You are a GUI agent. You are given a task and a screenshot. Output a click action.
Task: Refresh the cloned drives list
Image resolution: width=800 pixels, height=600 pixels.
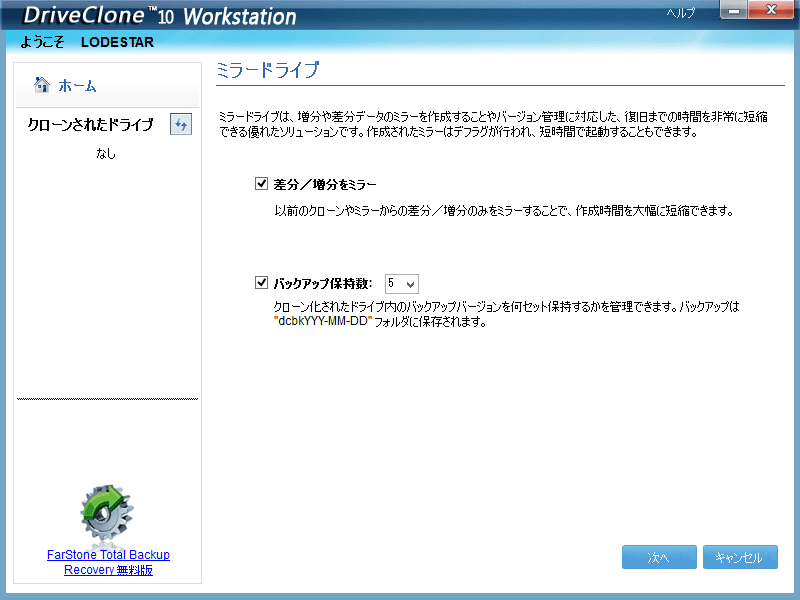pyautogui.click(x=180, y=124)
